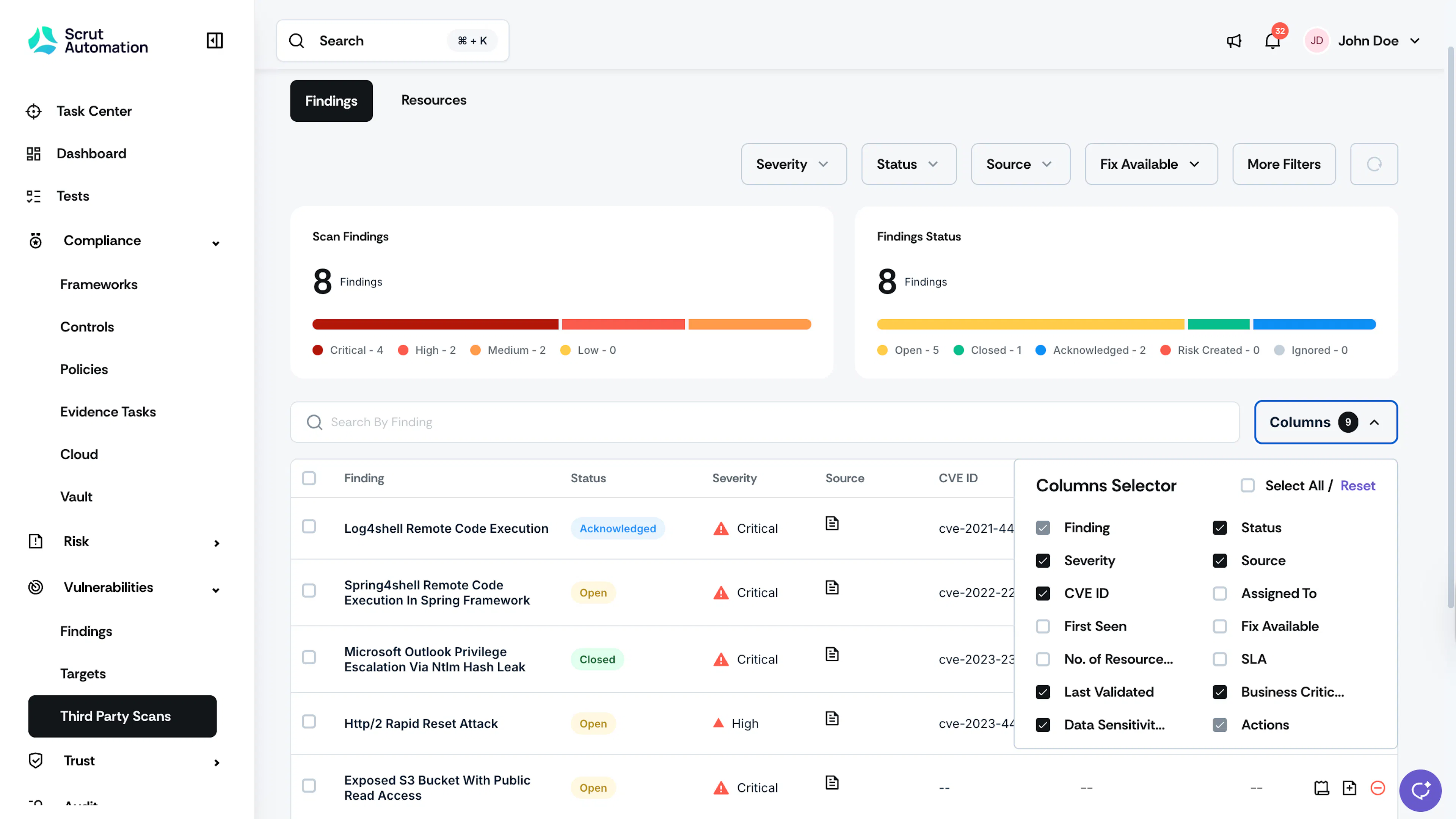Open source document icon for Log4shell row
Screen dimensions: 1456x819
click(x=832, y=523)
